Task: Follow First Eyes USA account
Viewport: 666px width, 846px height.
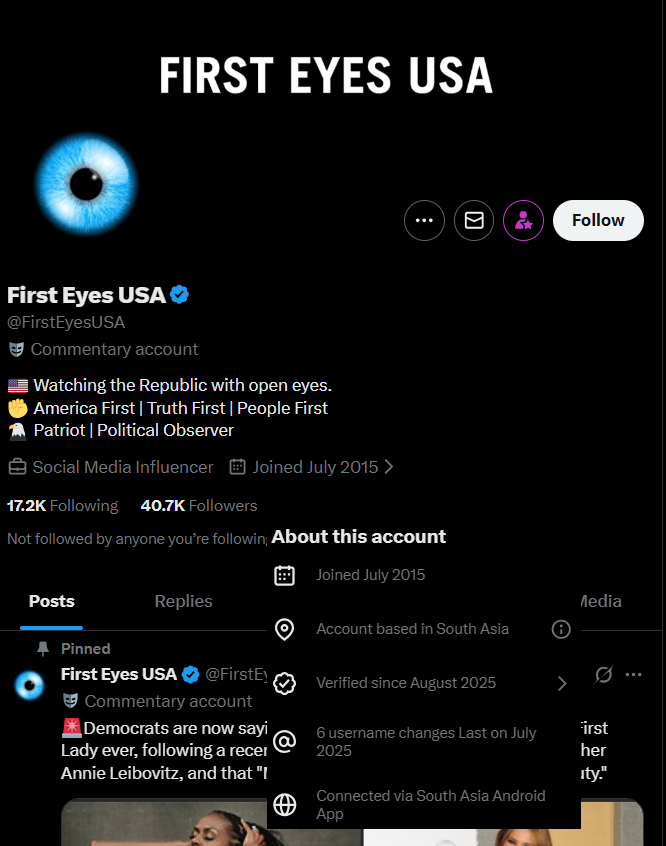Action: 598,220
